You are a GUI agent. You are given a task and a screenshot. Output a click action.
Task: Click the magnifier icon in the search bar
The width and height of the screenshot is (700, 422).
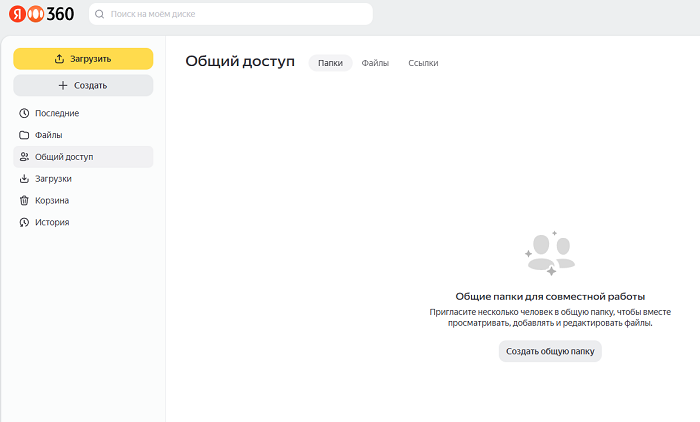[101, 14]
